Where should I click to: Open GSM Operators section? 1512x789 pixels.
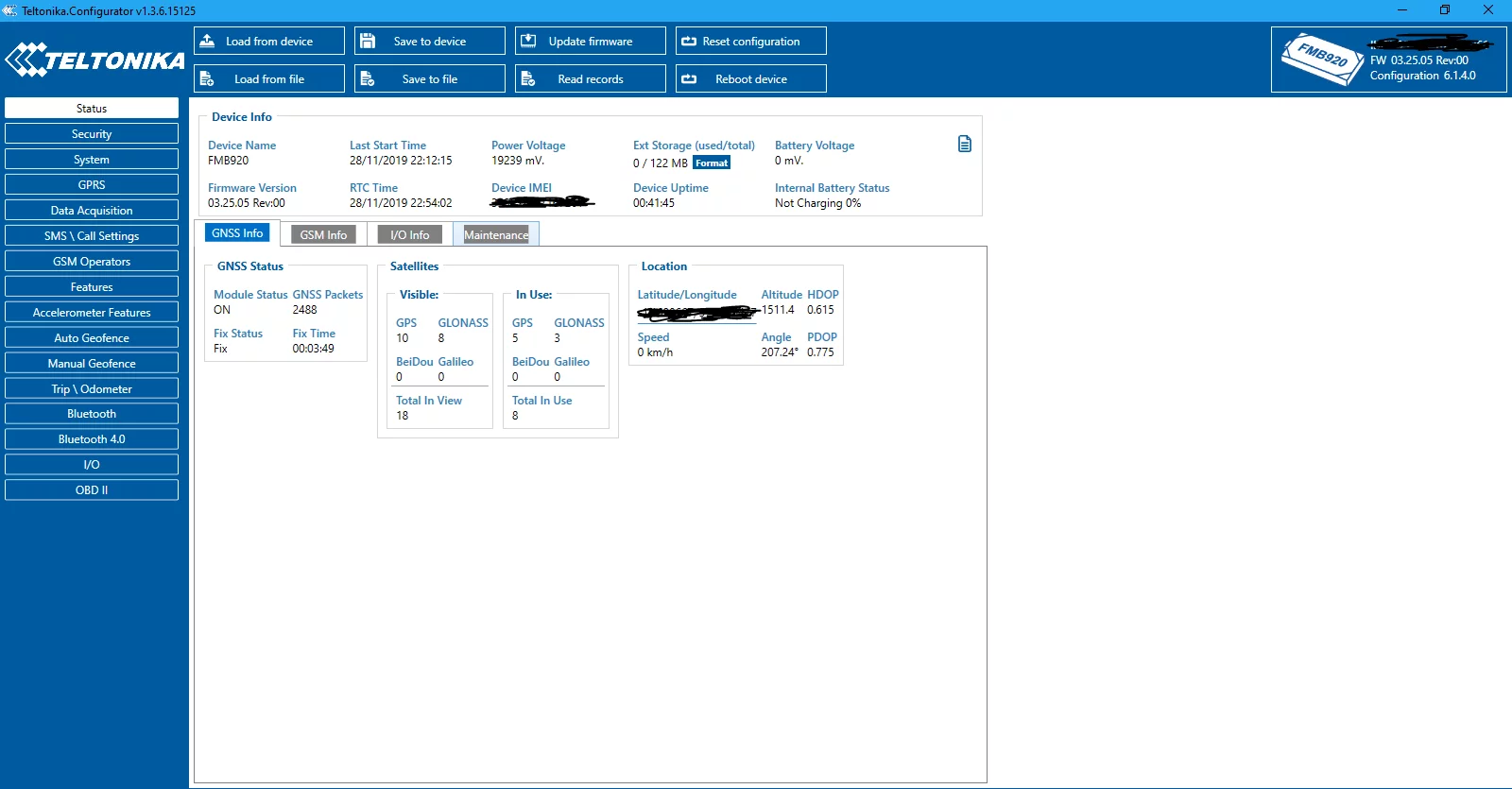point(92,262)
